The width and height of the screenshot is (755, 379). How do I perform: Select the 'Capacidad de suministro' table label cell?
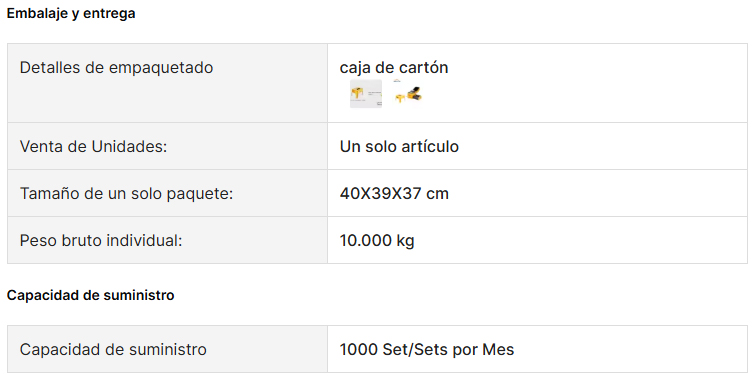coord(168,349)
